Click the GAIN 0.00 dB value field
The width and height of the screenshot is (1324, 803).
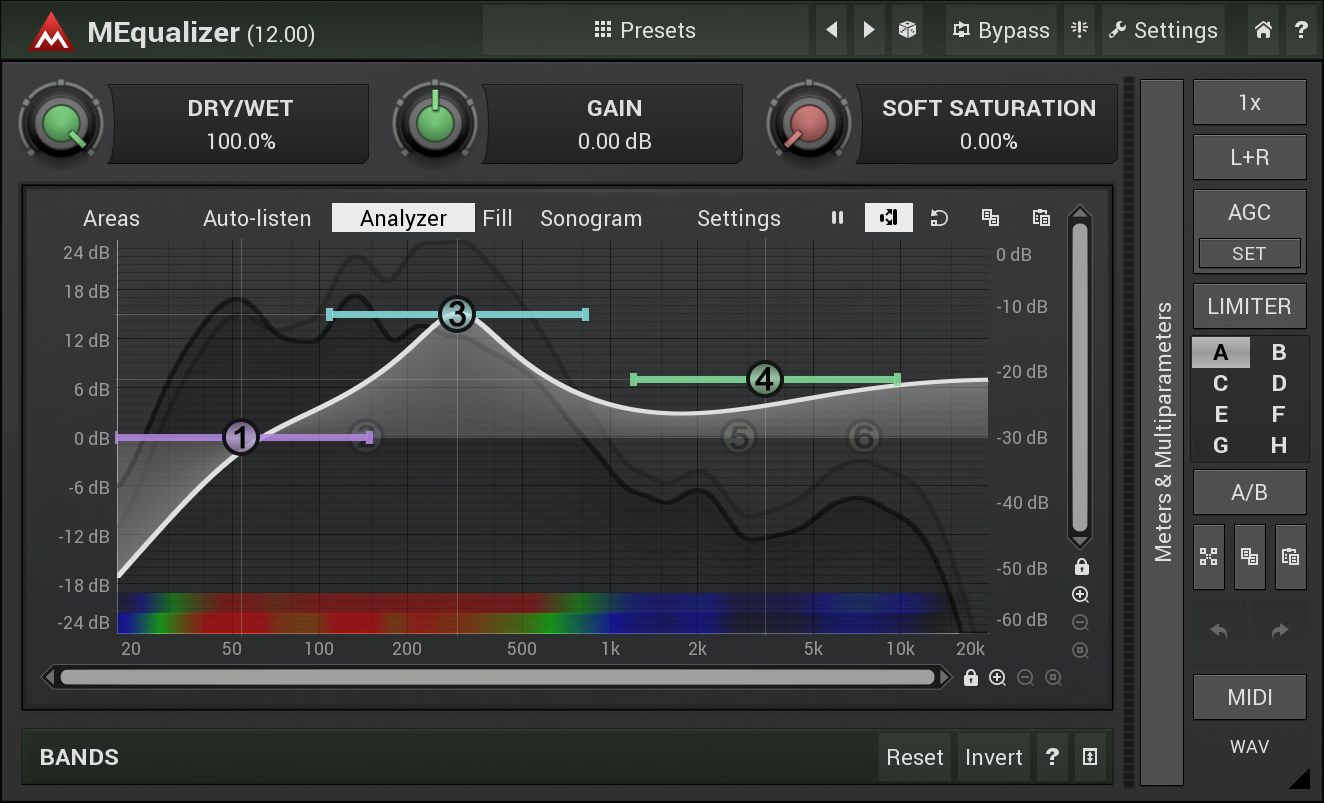point(614,124)
